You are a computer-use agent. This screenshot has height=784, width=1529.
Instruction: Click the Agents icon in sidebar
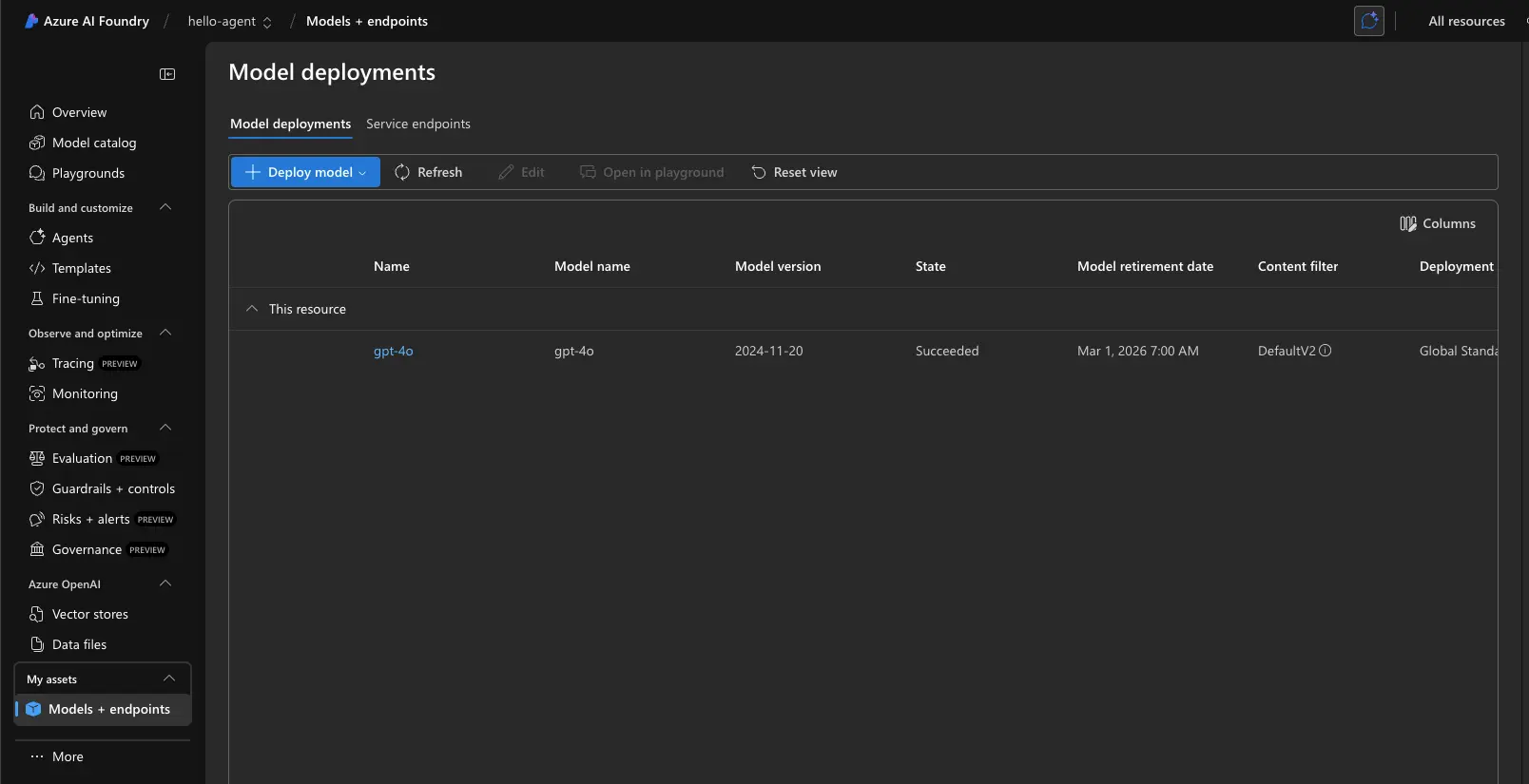[37, 238]
